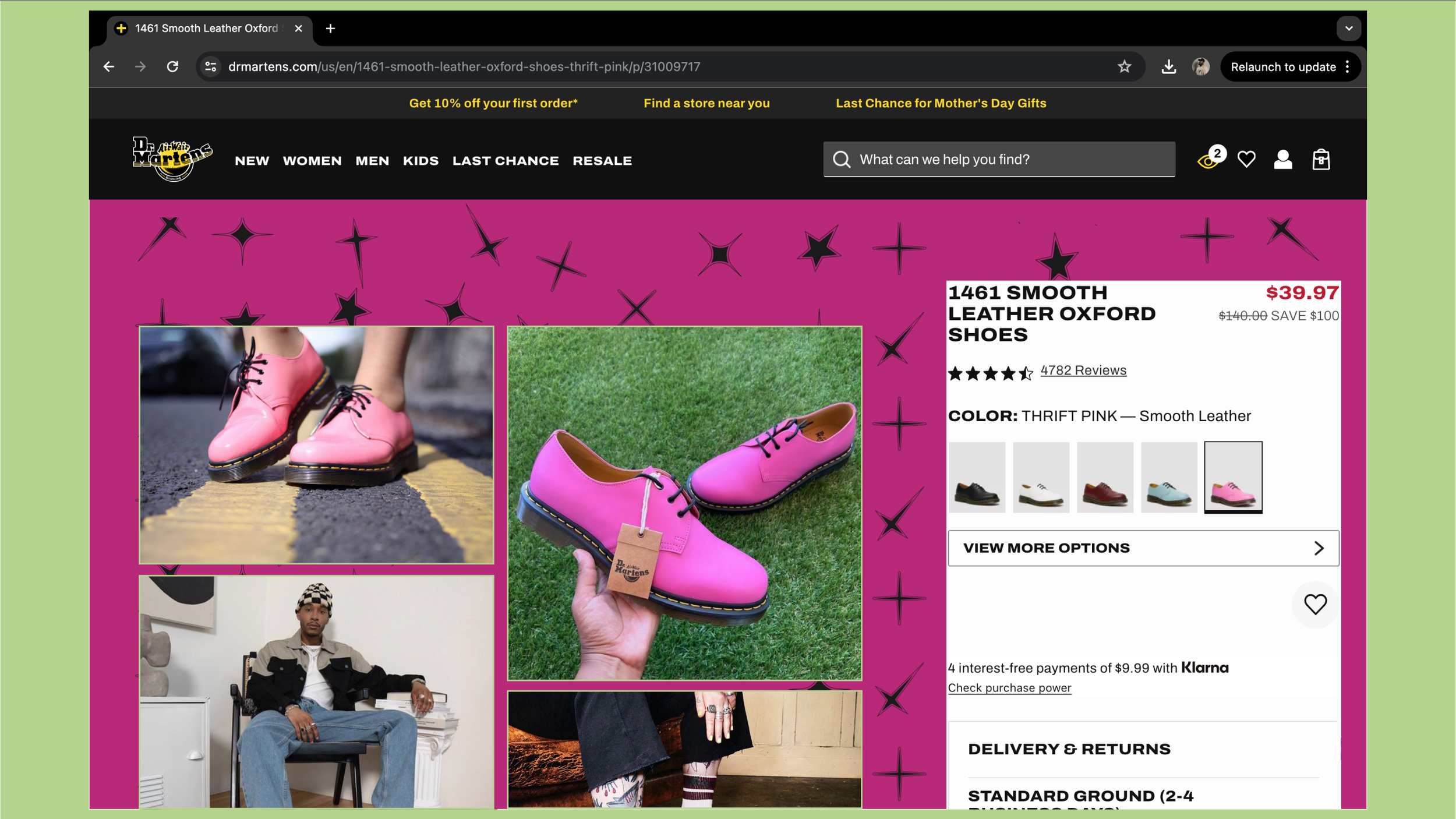
Task: Click the DELIVERY & RETURNS heading
Action: 1069,749
